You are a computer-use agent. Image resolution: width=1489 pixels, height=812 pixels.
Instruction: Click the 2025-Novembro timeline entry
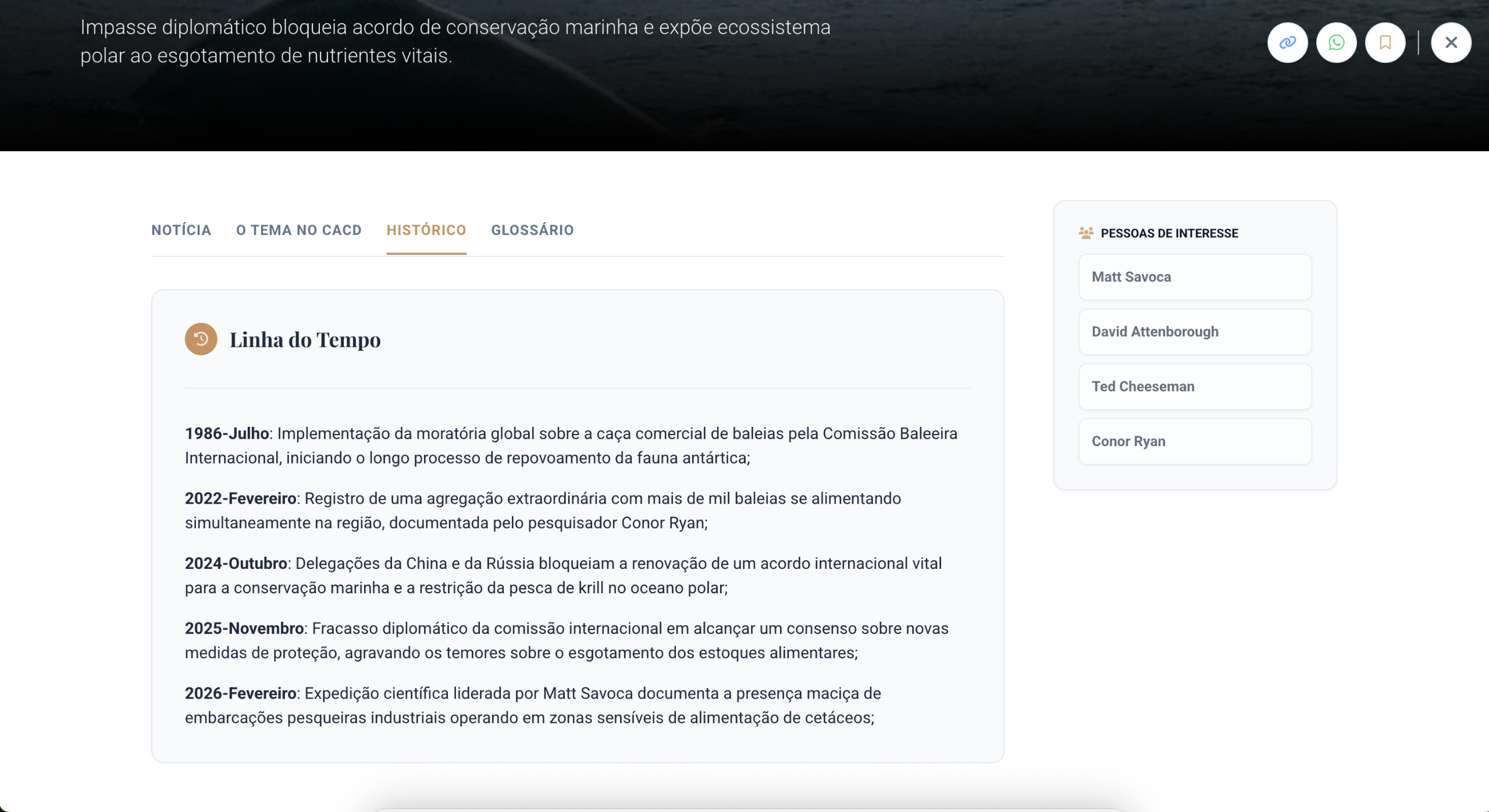pyautogui.click(x=566, y=640)
